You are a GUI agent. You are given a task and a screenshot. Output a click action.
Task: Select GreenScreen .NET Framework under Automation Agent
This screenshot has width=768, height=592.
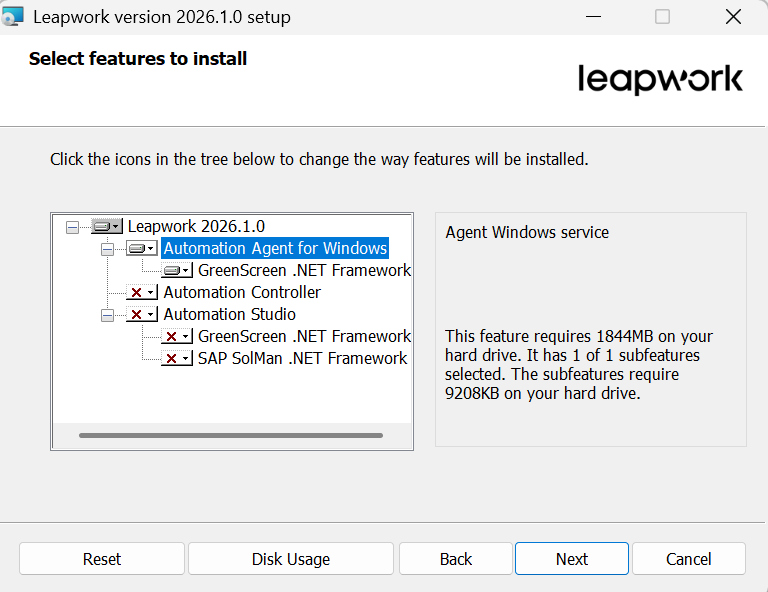point(304,270)
